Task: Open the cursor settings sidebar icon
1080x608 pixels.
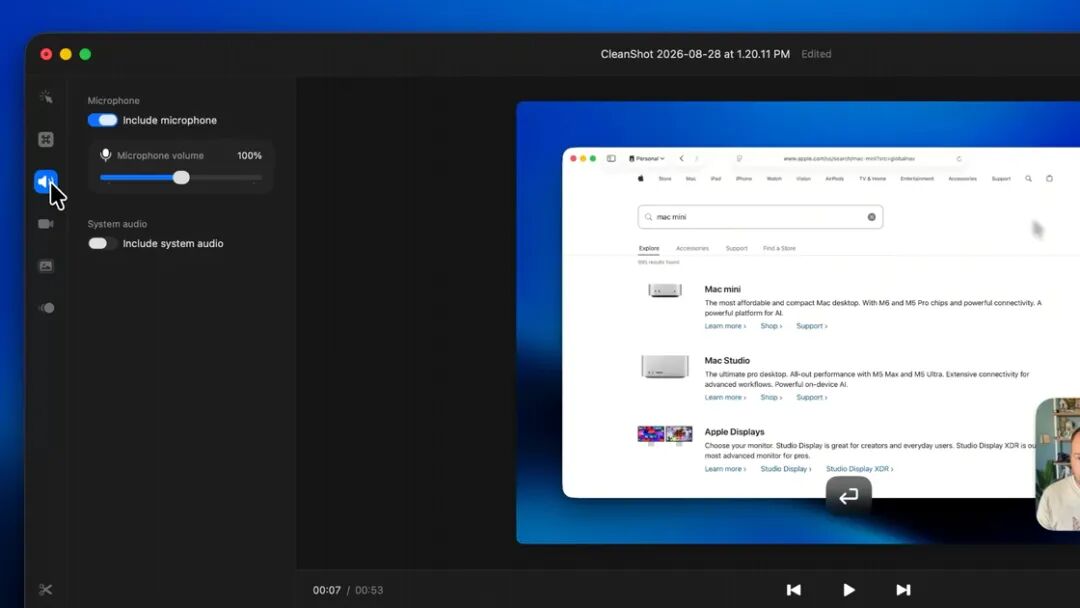Action: (46, 97)
